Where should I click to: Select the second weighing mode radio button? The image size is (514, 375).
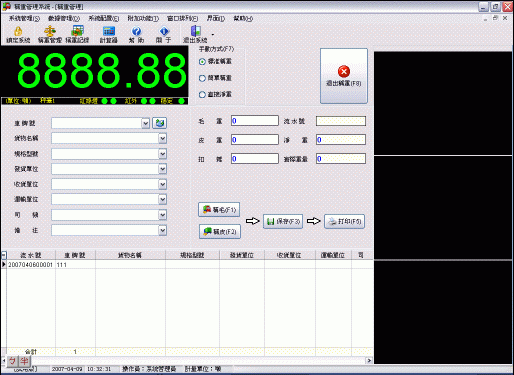click(x=202, y=78)
